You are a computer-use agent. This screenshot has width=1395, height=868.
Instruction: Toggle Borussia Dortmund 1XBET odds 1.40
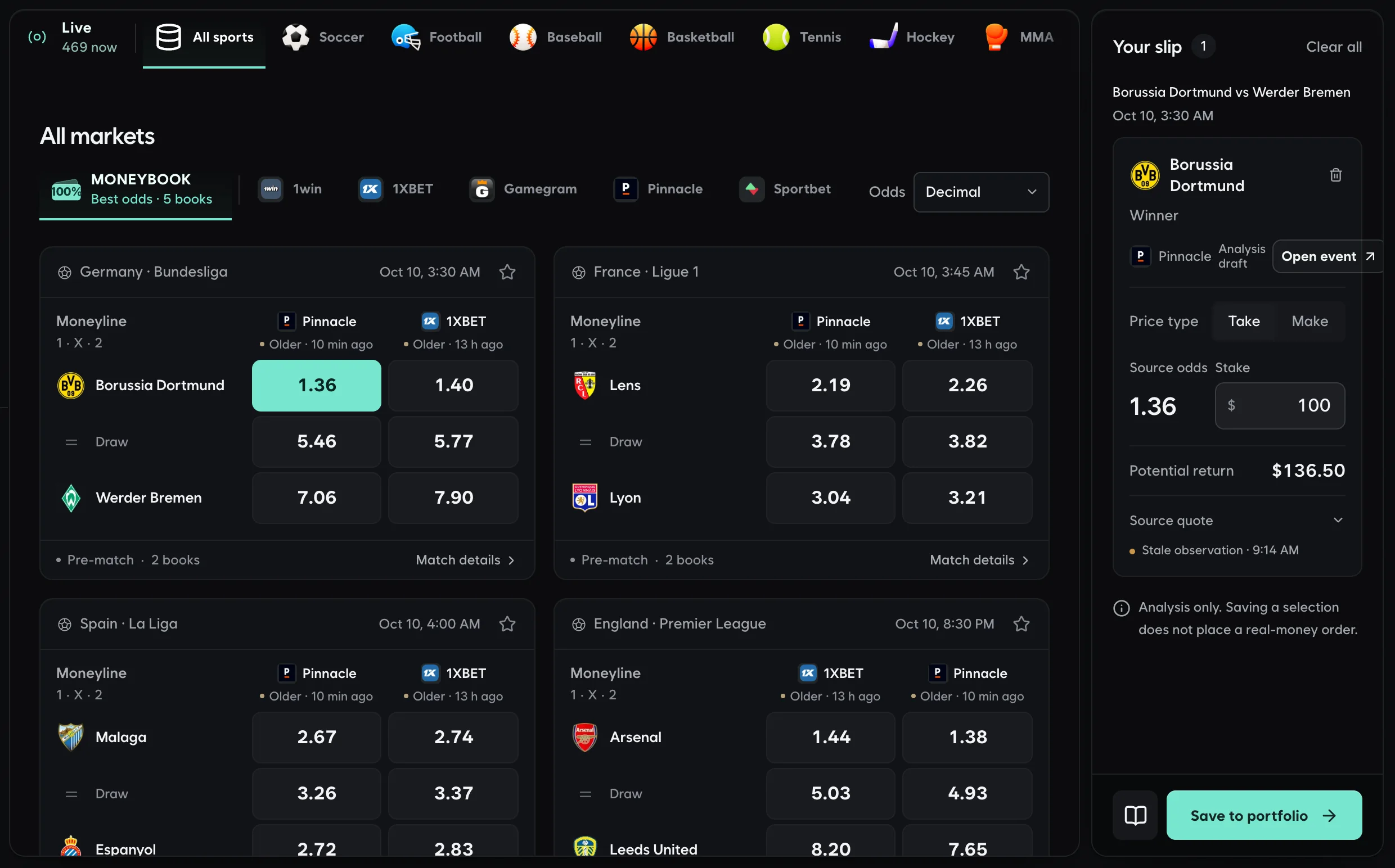[x=453, y=385]
